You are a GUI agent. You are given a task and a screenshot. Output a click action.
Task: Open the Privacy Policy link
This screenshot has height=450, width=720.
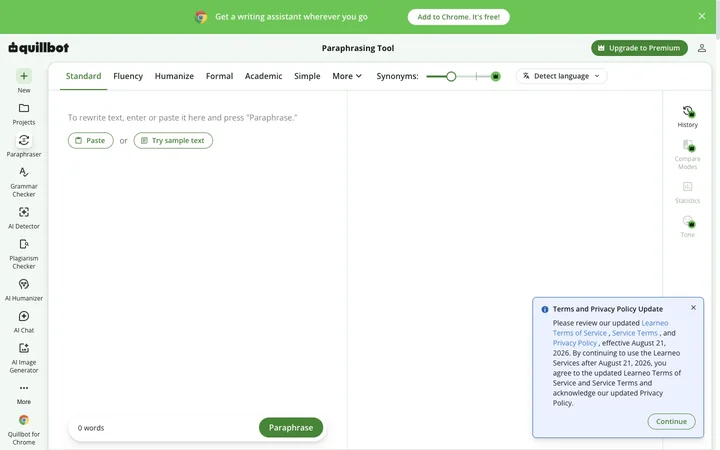click(574, 343)
